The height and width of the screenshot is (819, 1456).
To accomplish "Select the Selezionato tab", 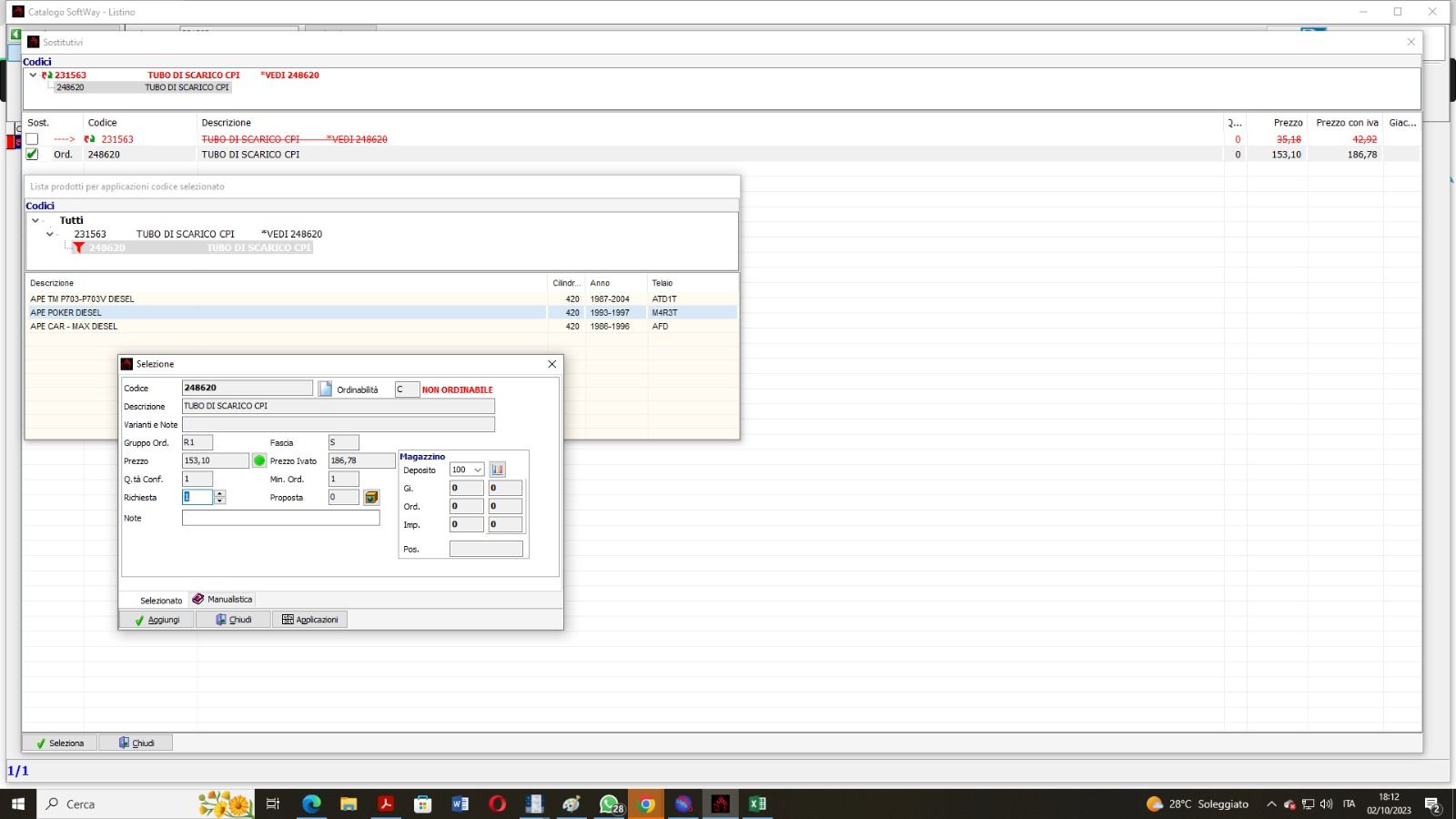I will click(x=160, y=601).
